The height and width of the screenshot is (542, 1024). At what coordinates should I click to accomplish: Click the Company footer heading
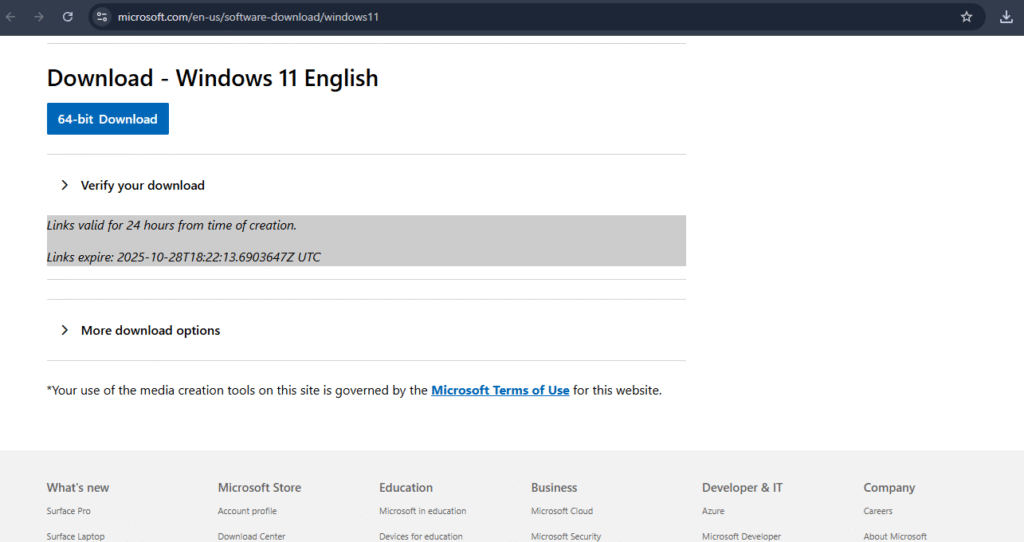889,488
